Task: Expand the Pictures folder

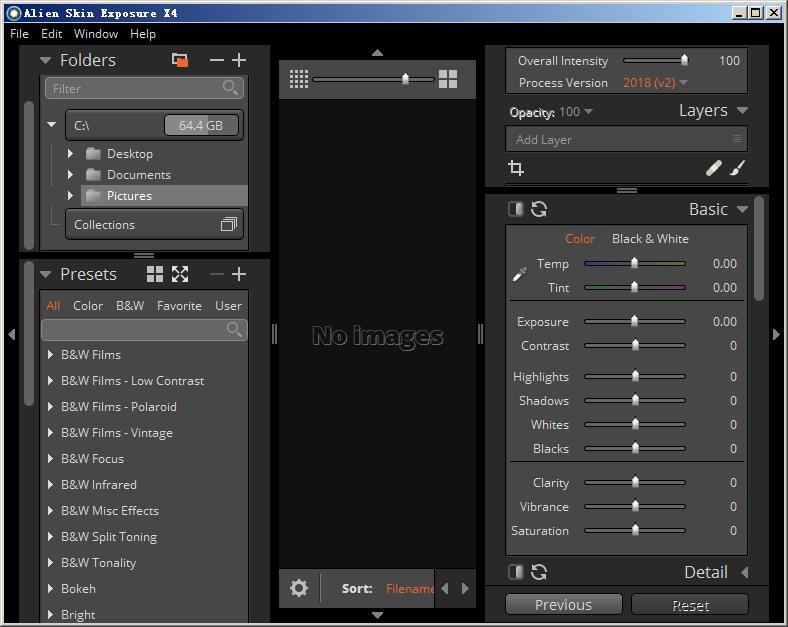Action: click(x=70, y=195)
